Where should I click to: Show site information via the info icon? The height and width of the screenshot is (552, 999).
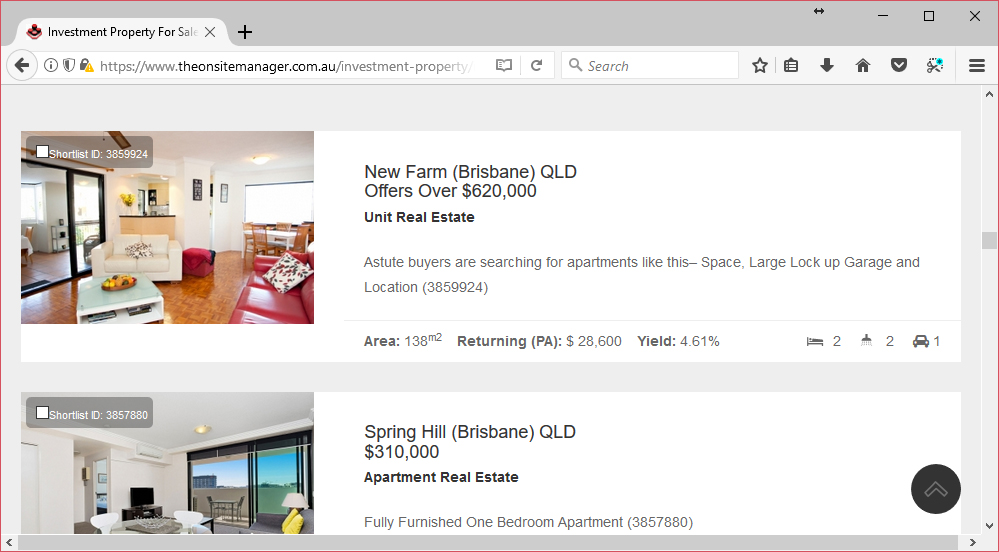click(x=51, y=65)
